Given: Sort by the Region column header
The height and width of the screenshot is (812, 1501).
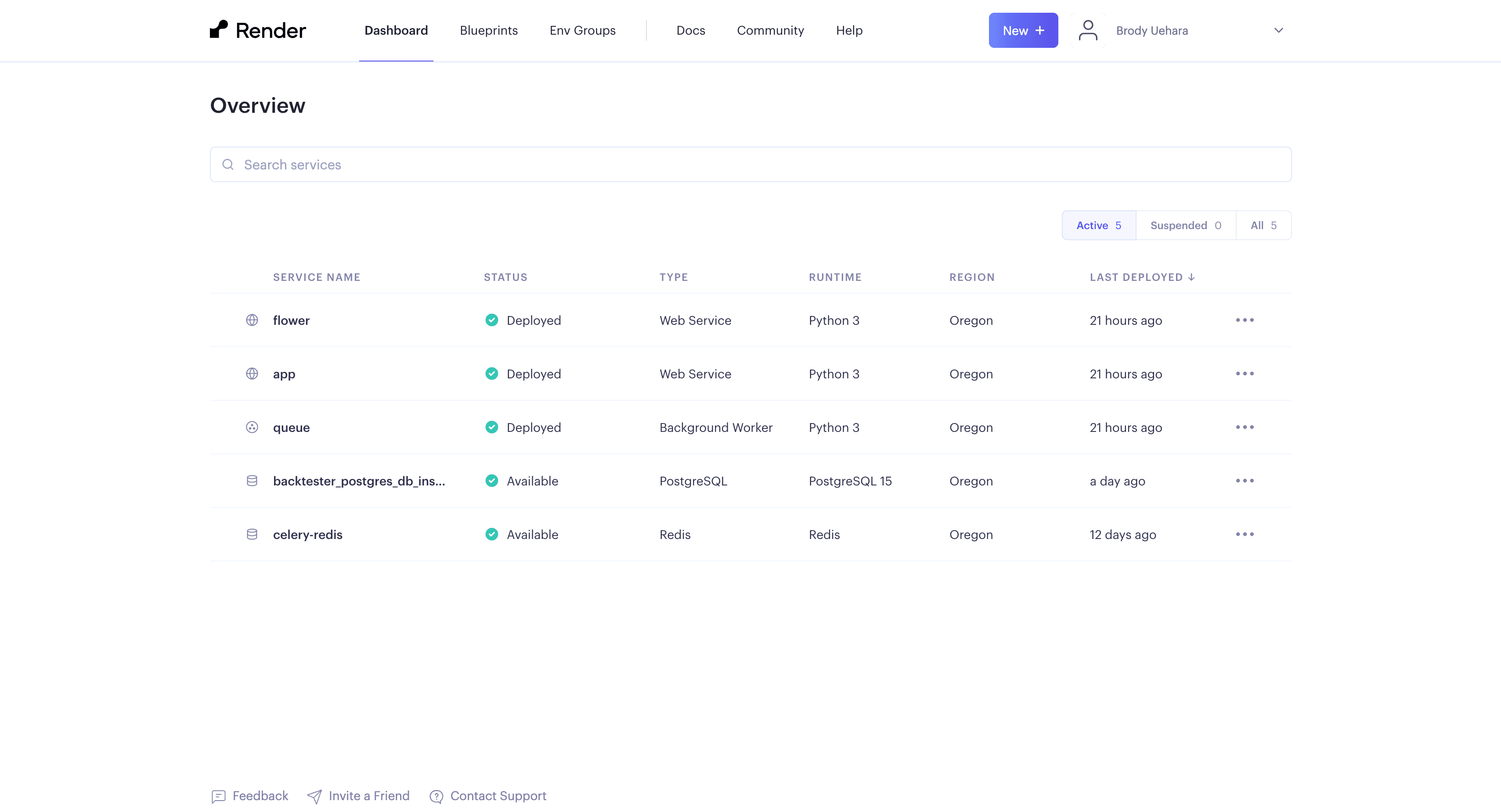Looking at the screenshot, I should click(x=972, y=277).
